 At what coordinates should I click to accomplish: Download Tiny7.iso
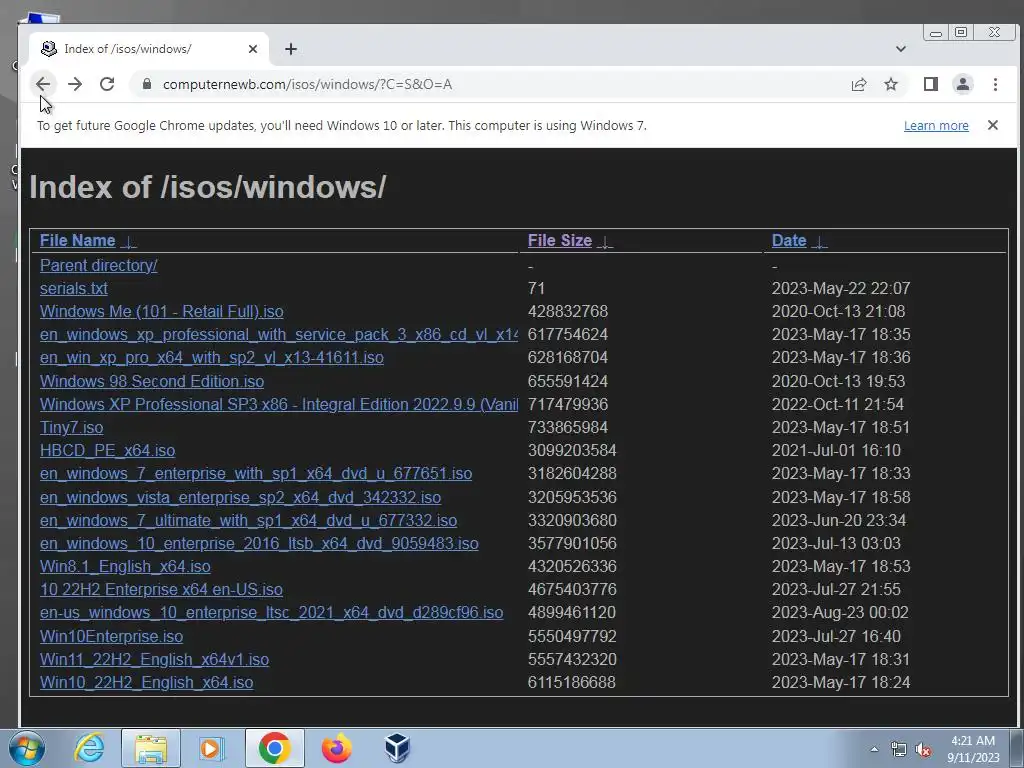tap(71, 427)
